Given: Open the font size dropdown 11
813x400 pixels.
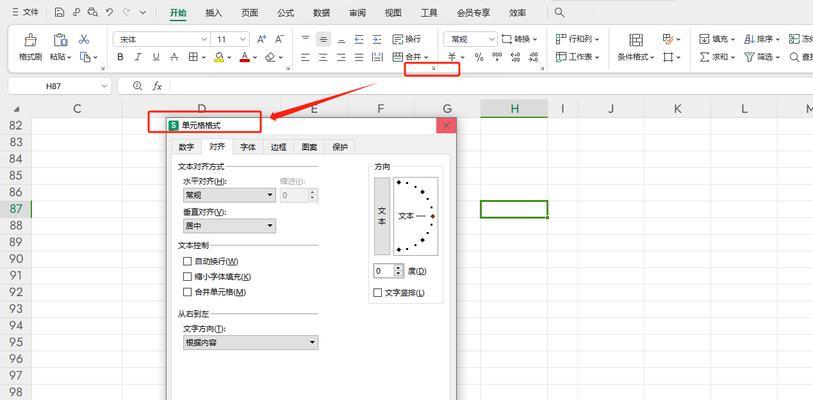Looking at the screenshot, I should click(x=244, y=39).
